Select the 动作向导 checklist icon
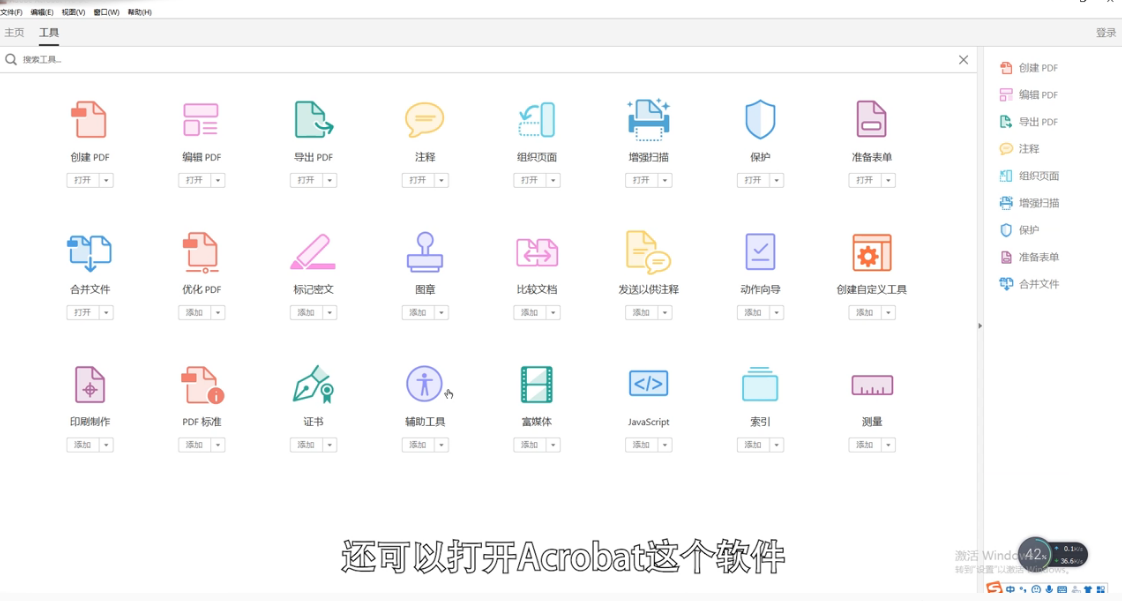 (x=760, y=252)
